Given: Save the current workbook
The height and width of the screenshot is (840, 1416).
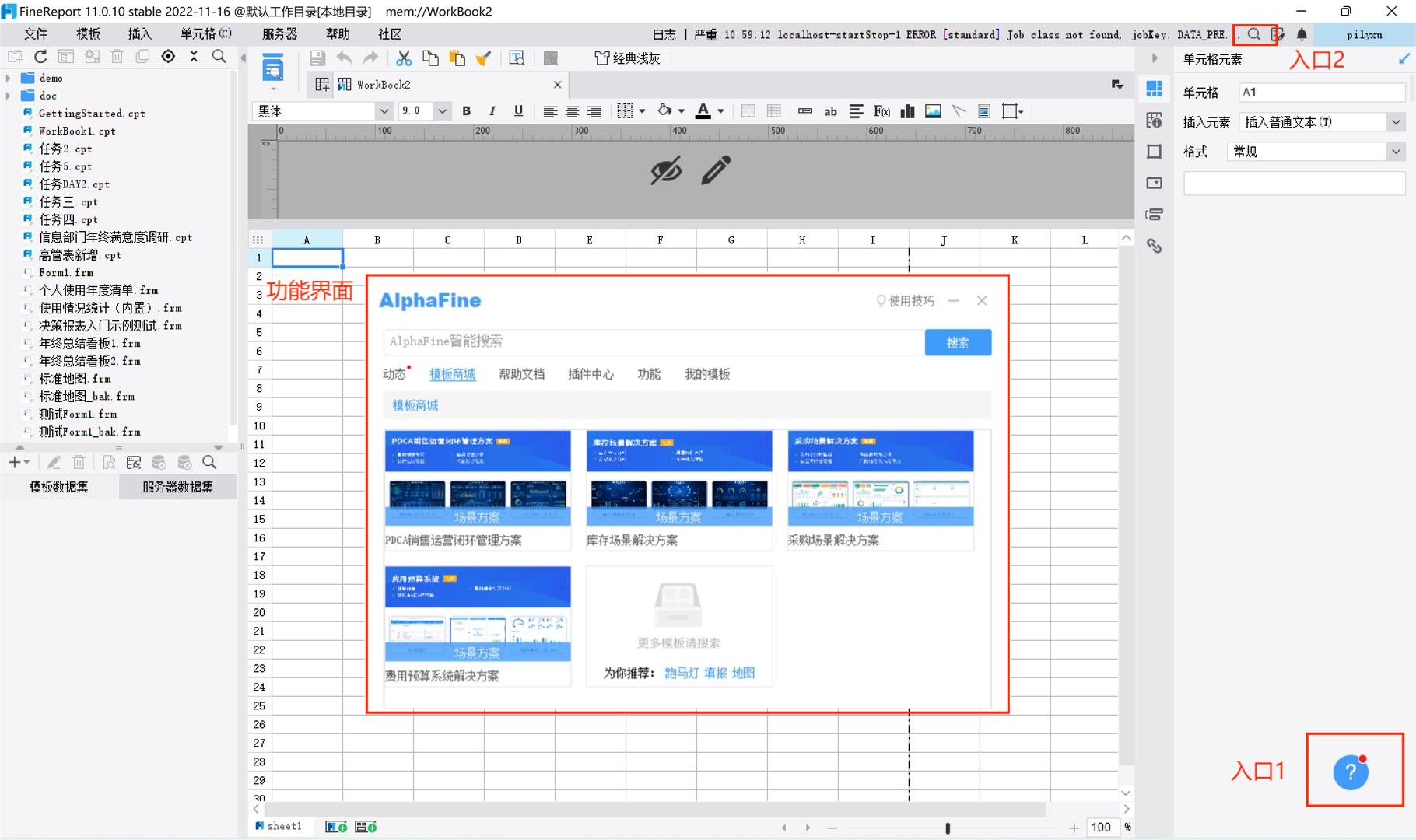Looking at the screenshot, I should click(x=317, y=58).
